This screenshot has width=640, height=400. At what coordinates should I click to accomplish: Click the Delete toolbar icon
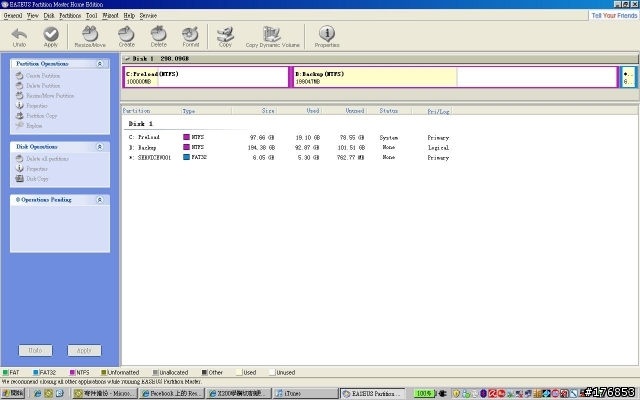158,37
